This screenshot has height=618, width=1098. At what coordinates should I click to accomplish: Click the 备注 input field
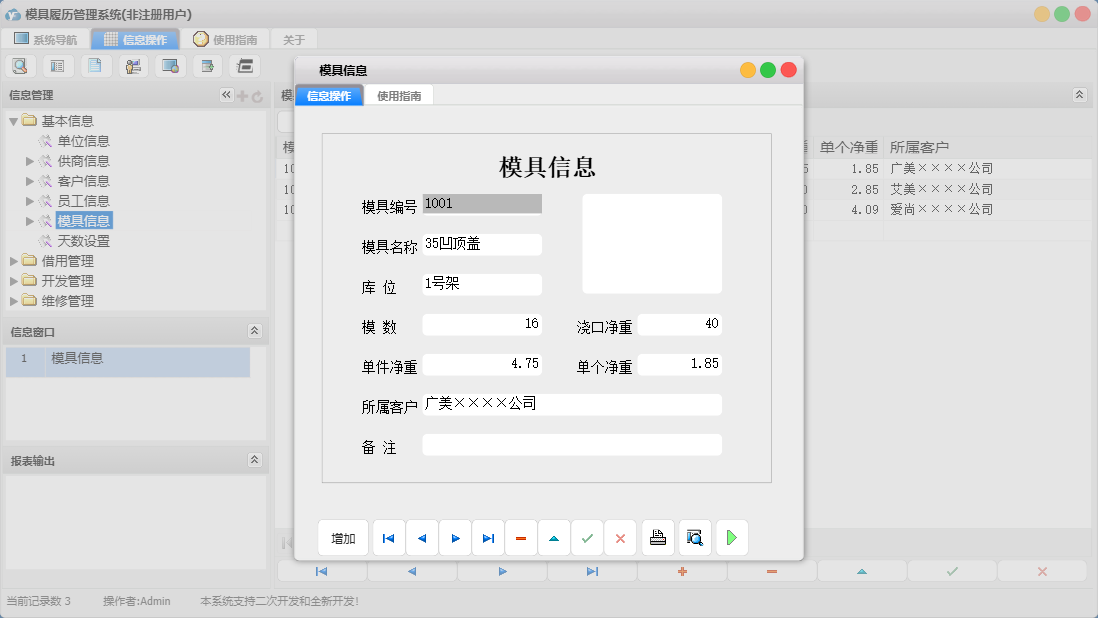point(570,444)
